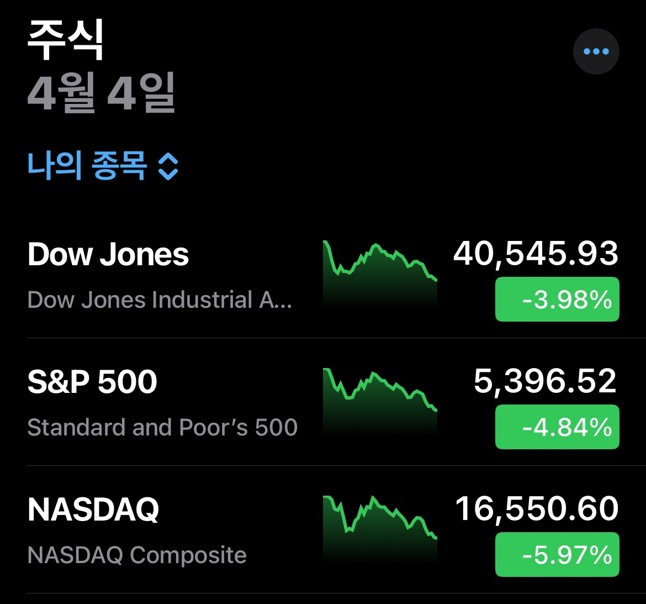Open the Dow Jones sparkline chart

379,267
